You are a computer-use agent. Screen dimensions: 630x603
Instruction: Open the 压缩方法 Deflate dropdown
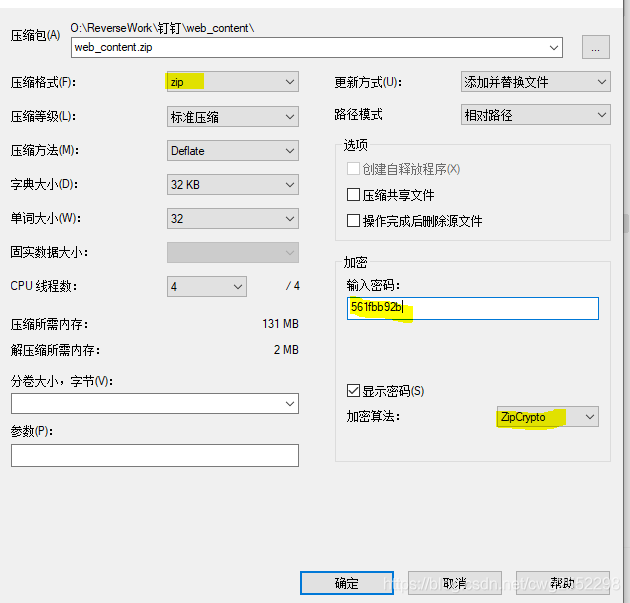pyautogui.click(x=233, y=151)
